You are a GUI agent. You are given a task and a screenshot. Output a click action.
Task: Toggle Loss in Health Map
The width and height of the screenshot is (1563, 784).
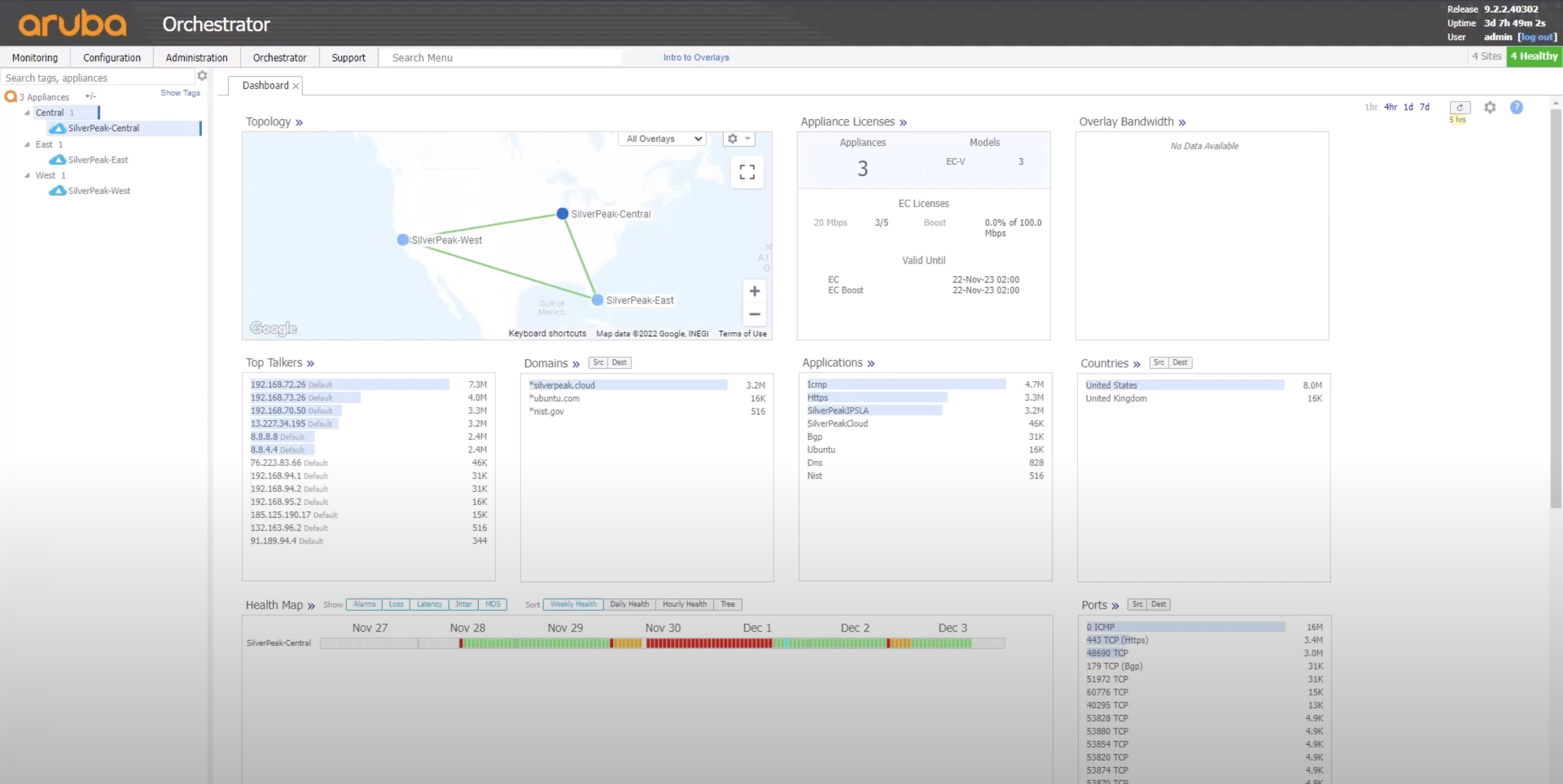coord(396,604)
